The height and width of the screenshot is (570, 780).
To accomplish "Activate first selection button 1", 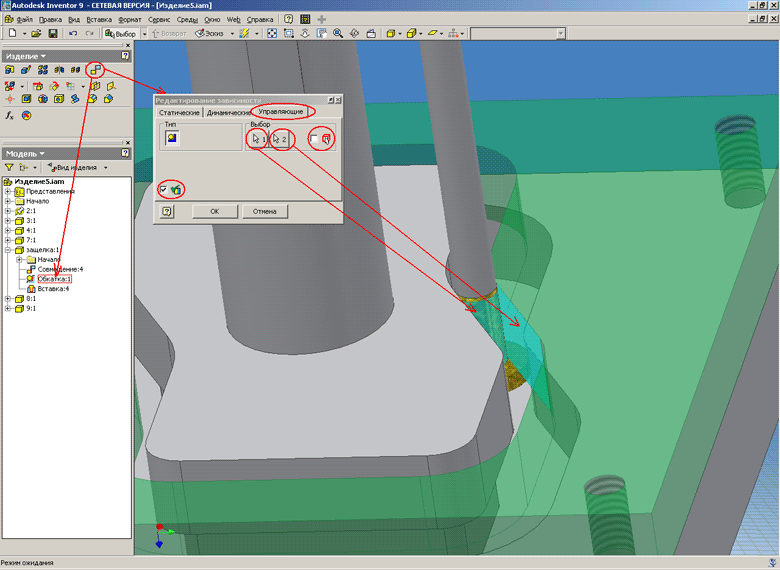I will point(258,139).
